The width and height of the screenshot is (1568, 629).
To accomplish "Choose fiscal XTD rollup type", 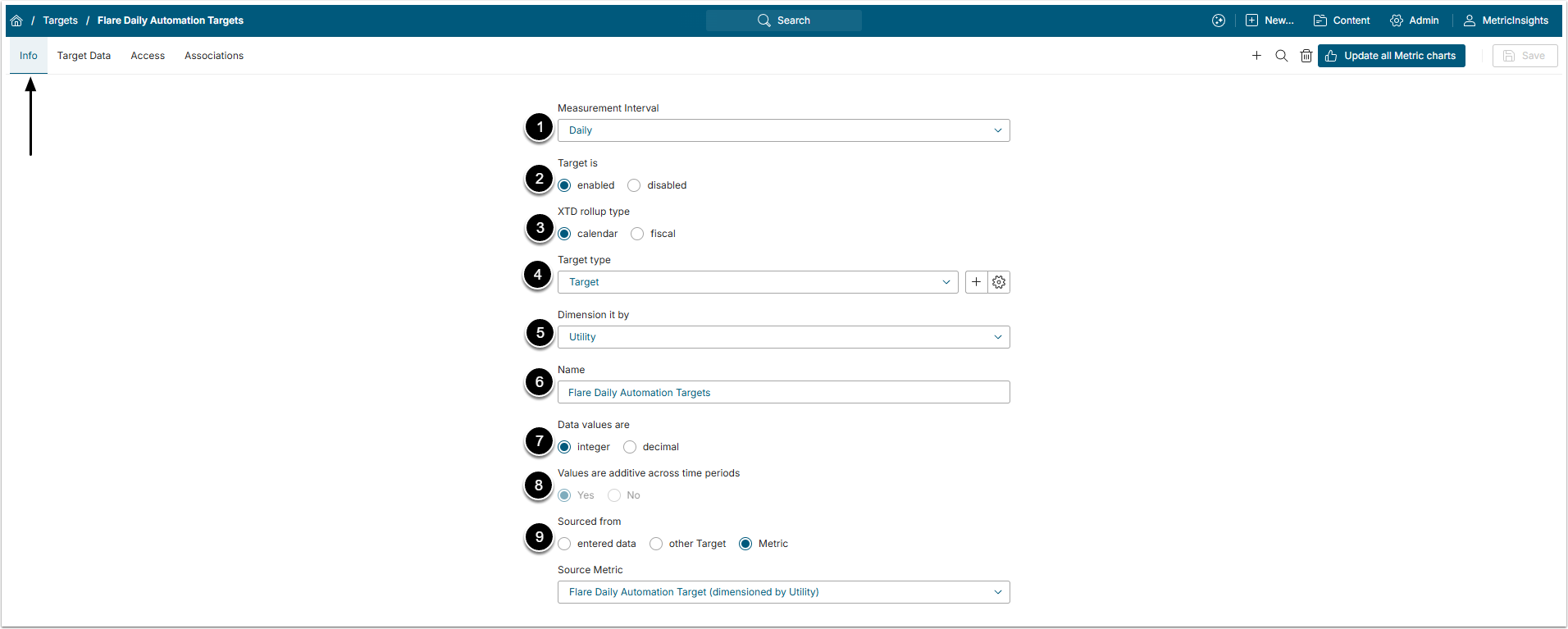I will (x=637, y=234).
